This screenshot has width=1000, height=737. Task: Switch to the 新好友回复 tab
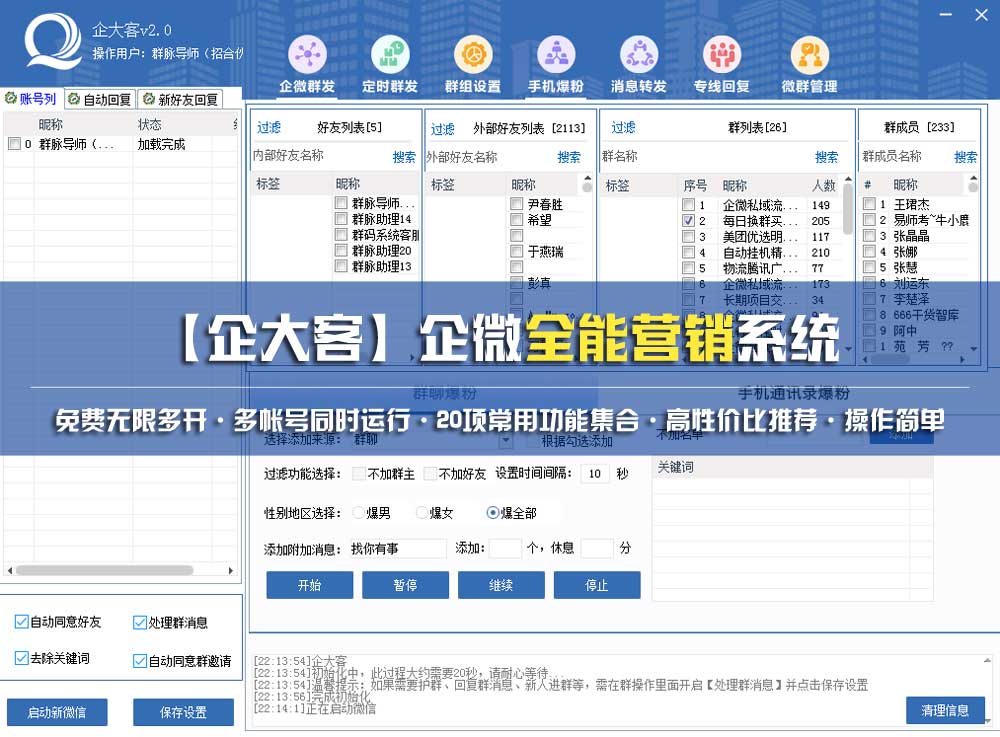[180, 99]
